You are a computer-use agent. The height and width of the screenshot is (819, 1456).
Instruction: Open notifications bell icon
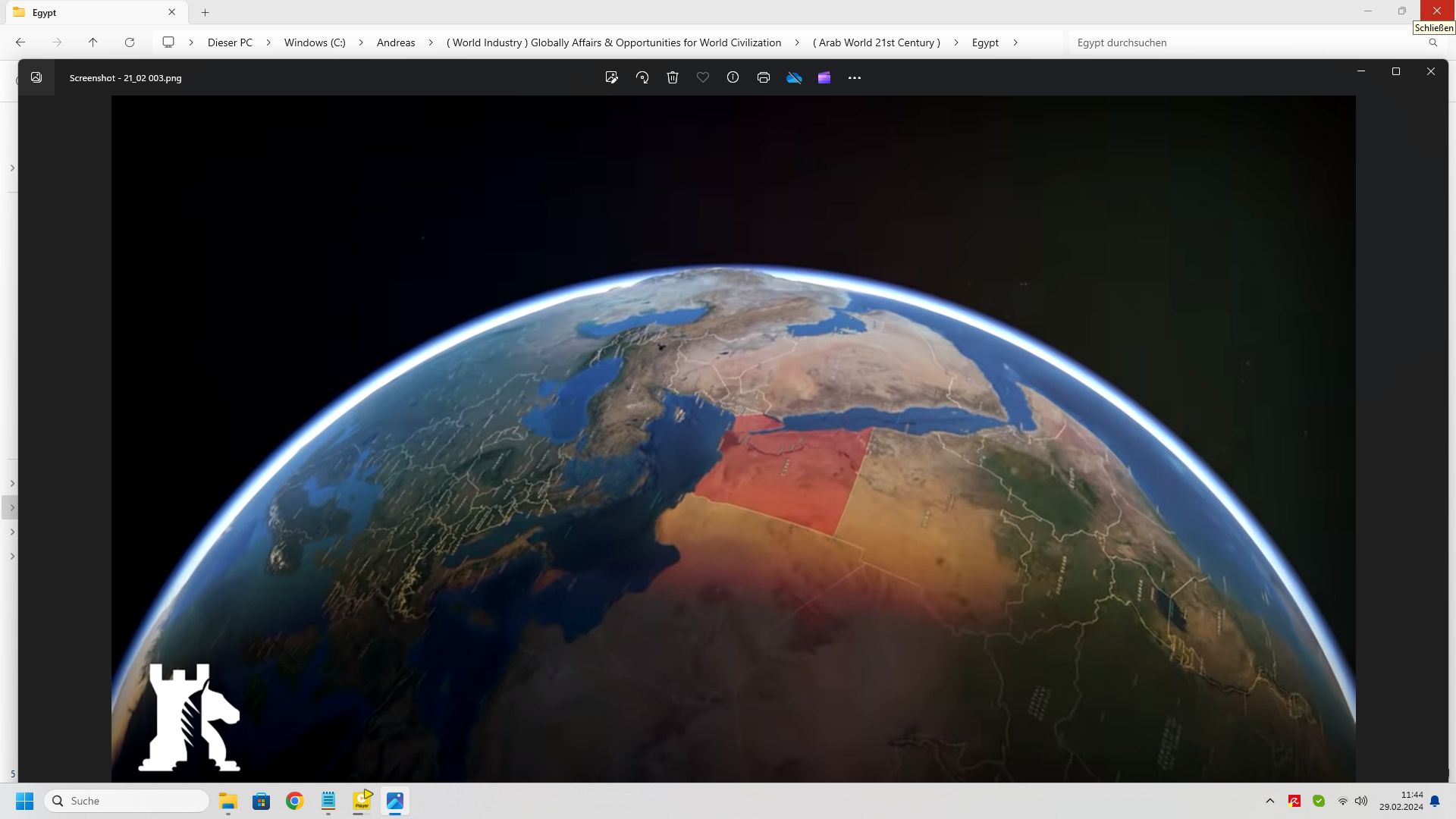point(1435,801)
